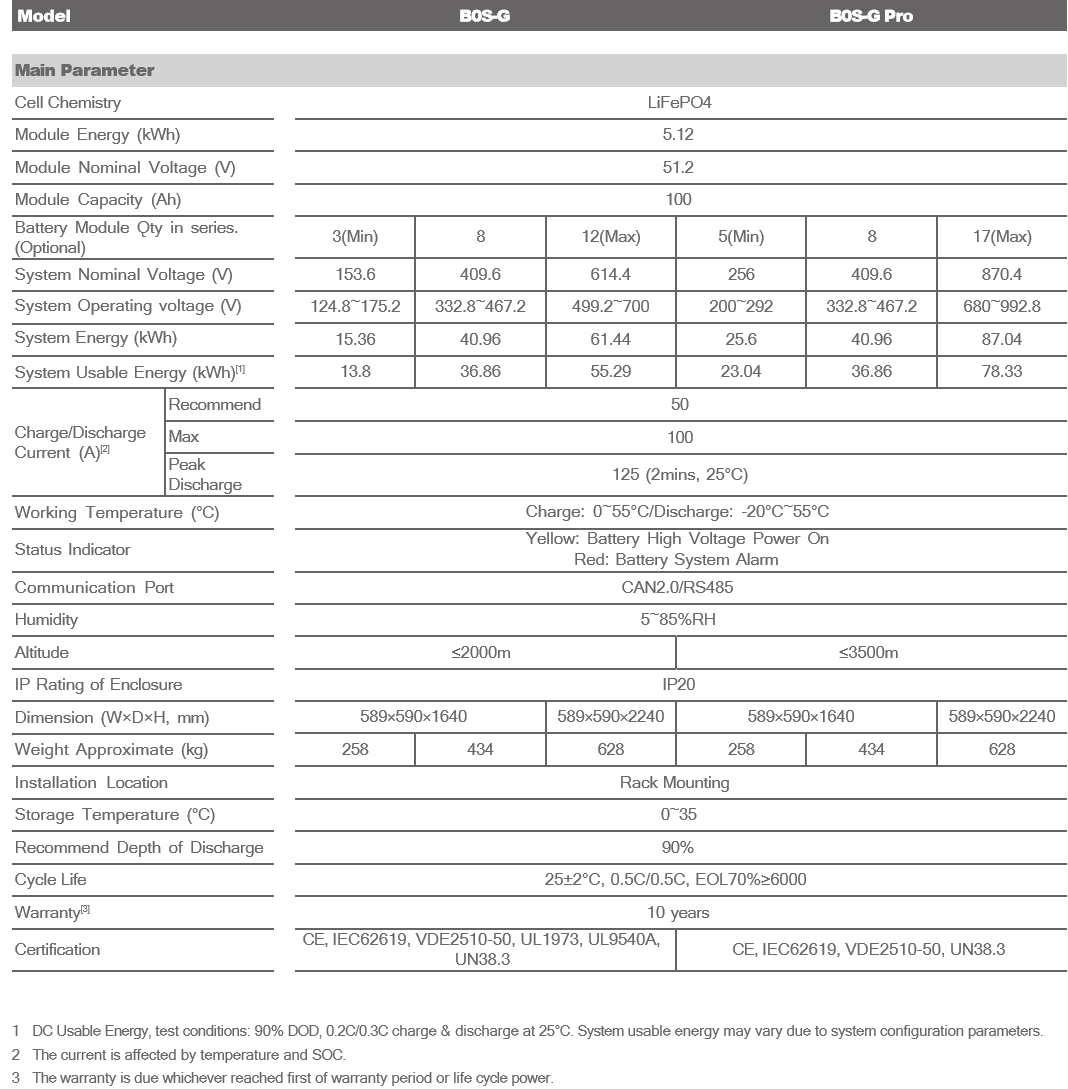Select the system energy value 87.04

[1002, 340]
